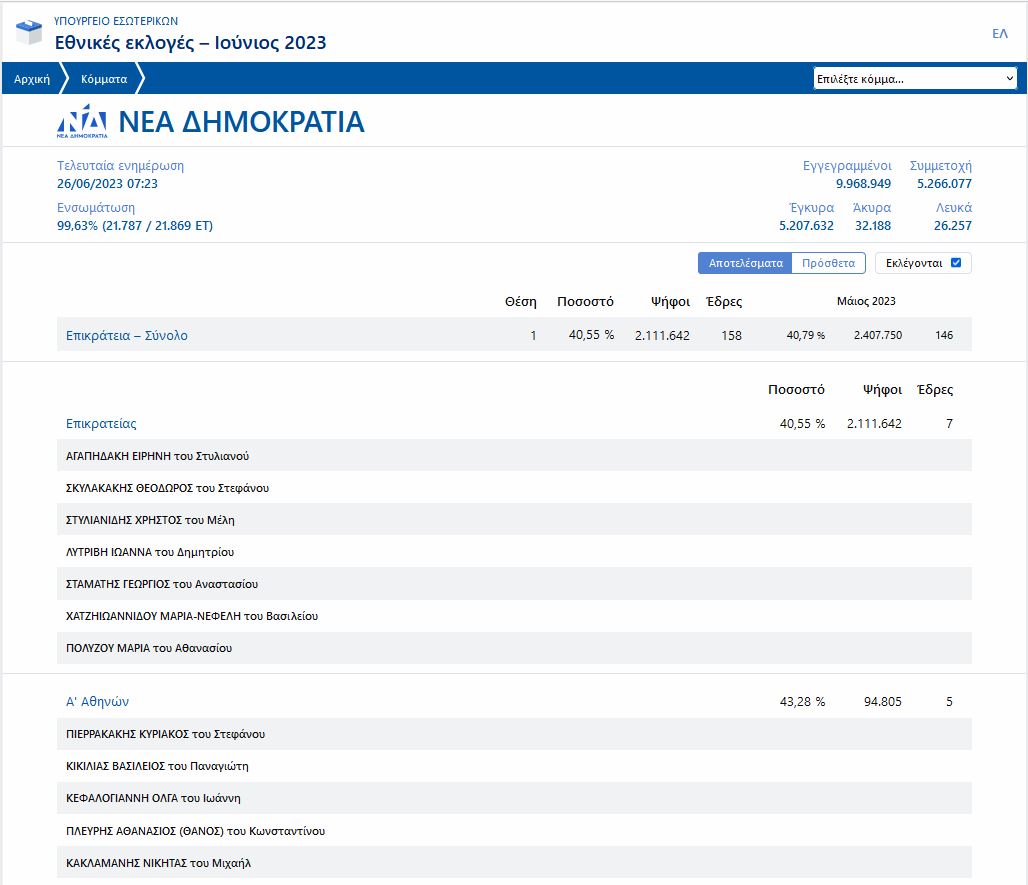Open the Α' Αθηνών district link
This screenshot has width=1028, height=885.
coord(97,702)
